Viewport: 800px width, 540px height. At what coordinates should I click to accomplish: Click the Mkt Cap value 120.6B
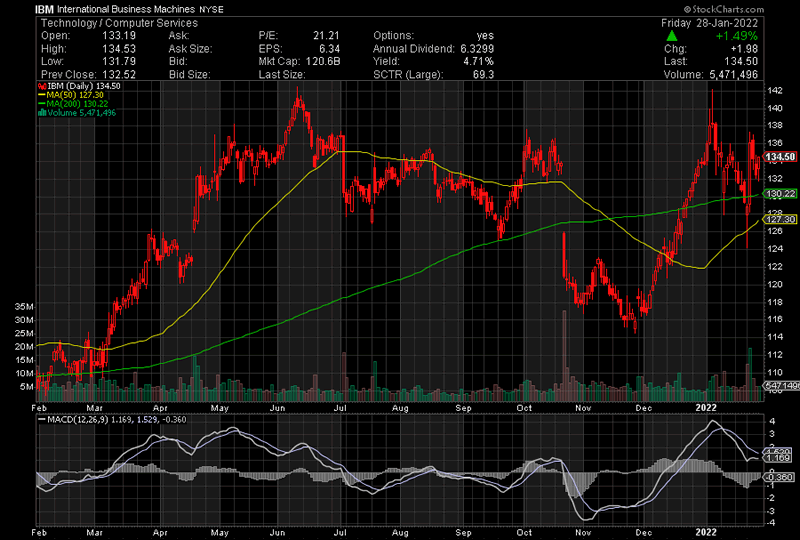[x=323, y=61]
